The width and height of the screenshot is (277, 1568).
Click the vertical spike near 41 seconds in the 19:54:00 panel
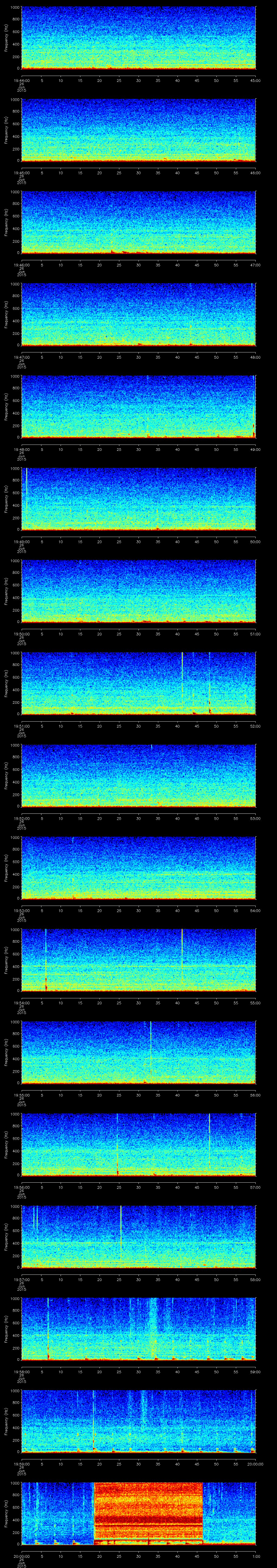tap(182, 950)
